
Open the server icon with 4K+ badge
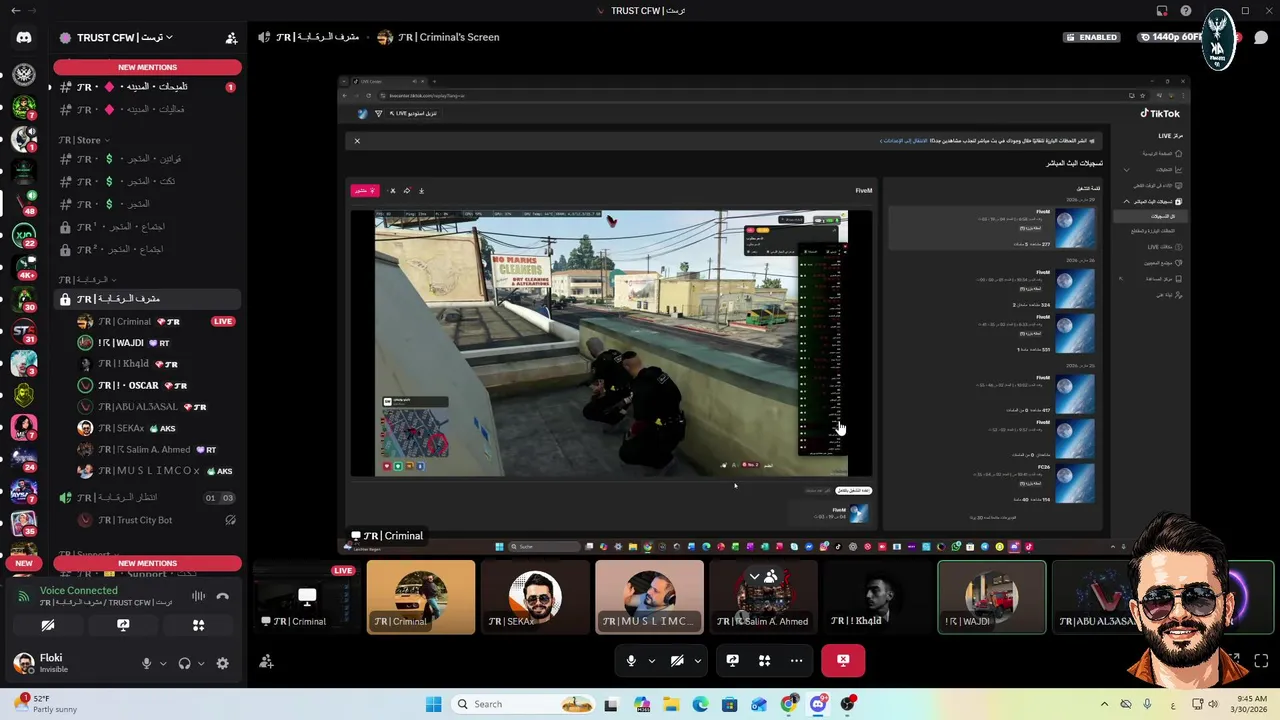24,268
